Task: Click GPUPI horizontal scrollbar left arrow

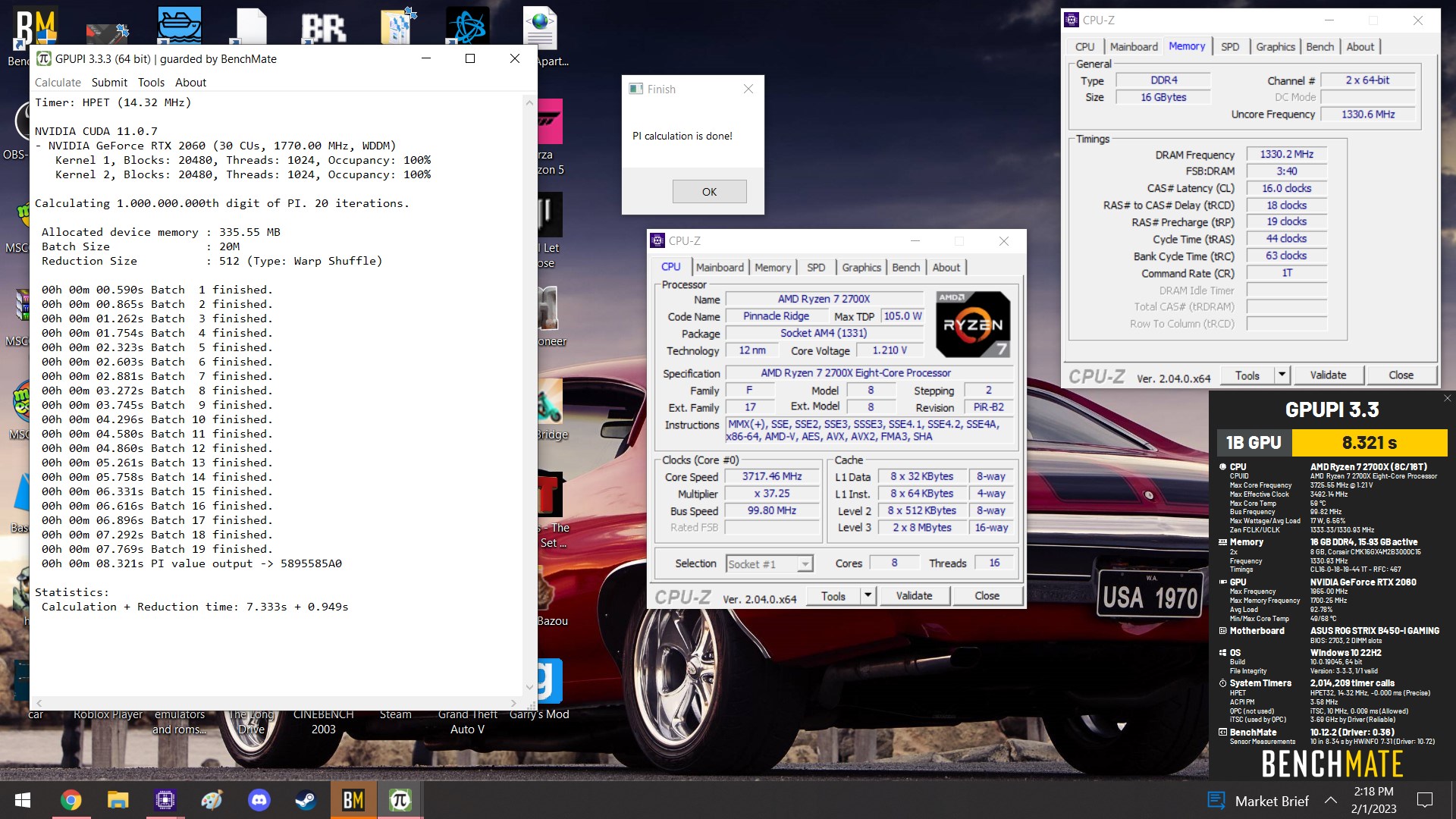Action: [39, 704]
